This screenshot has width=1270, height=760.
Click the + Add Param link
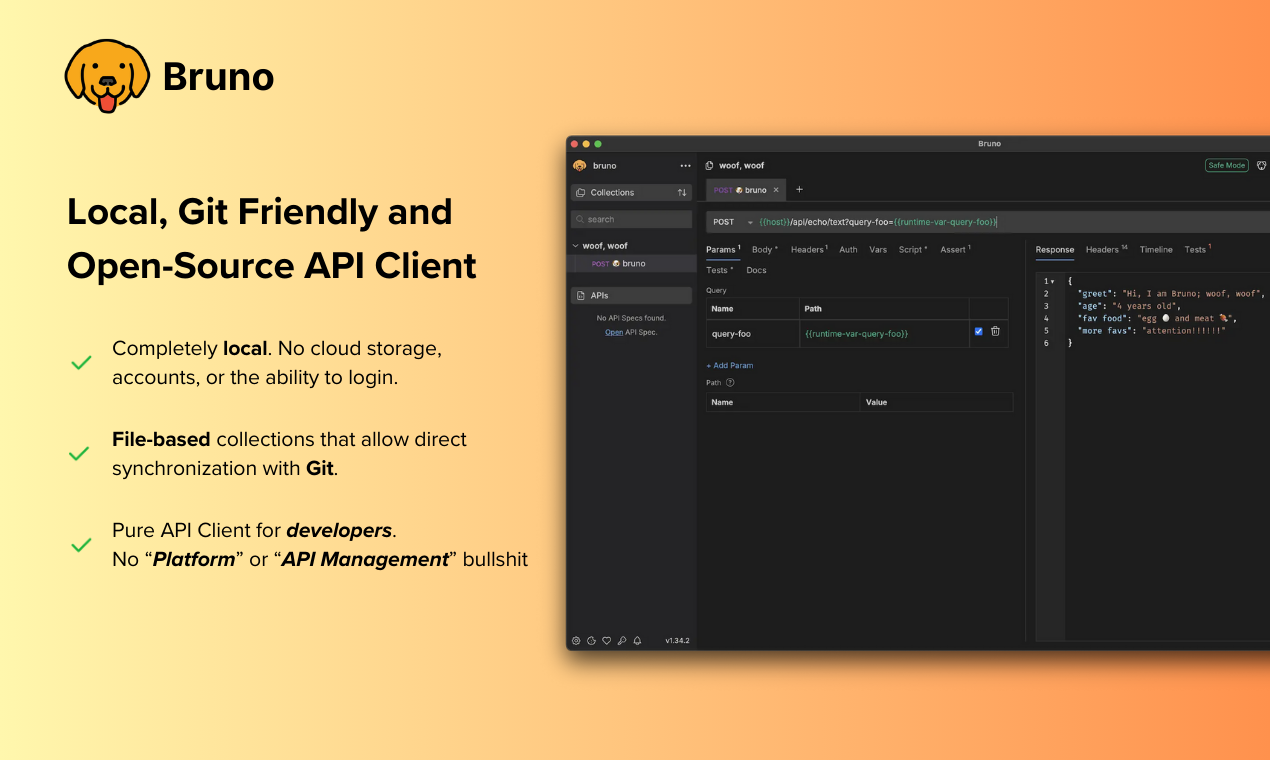tap(730, 366)
